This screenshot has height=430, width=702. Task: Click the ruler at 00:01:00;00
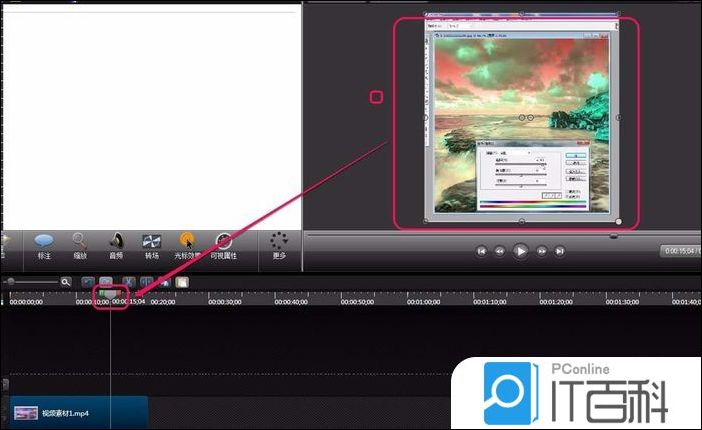coord(424,302)
